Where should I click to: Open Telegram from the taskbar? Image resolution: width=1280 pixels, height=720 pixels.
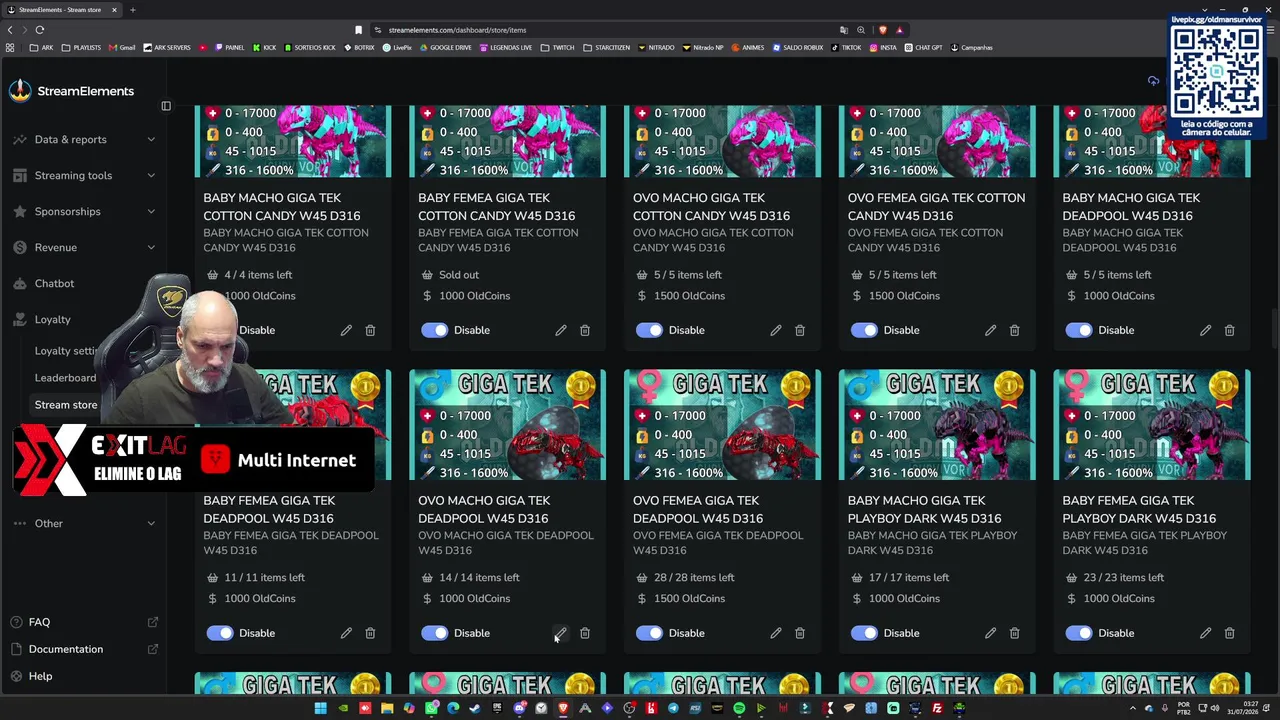point(673,708)
